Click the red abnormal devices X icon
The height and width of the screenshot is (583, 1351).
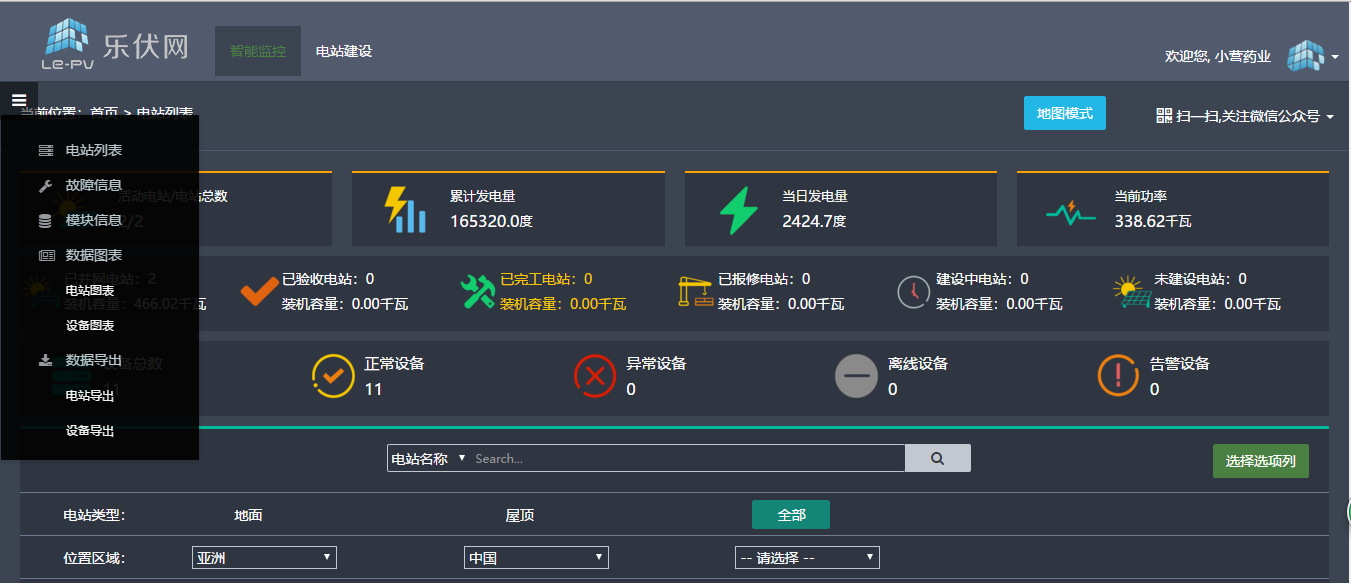(x=595, y=376)
